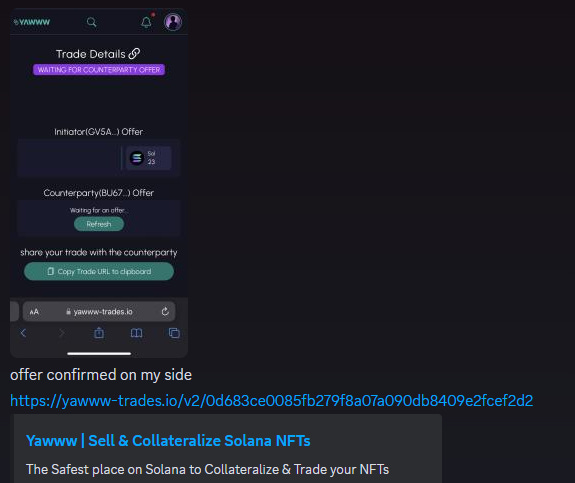Open the attached trade screenshot image
575x483 pixels.
[x=99, y=183]
